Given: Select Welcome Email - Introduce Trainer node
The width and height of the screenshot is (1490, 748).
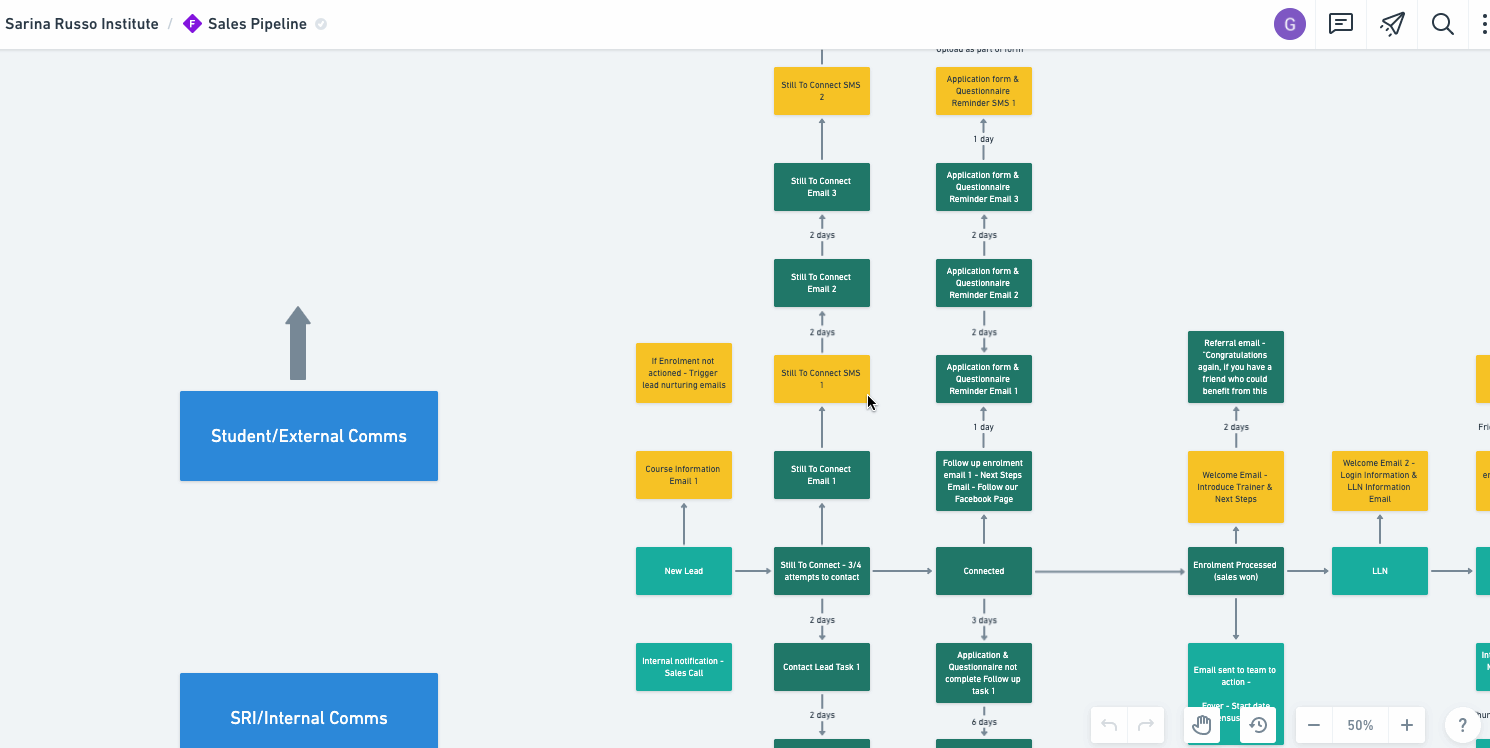Looking at the screenshot, I should 1236,487.
